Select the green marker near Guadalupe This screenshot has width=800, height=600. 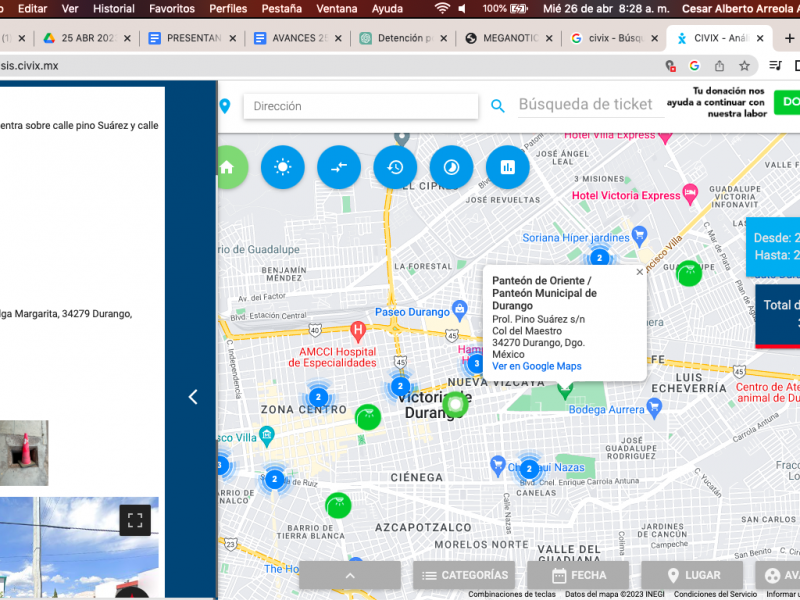coord(689,273)
